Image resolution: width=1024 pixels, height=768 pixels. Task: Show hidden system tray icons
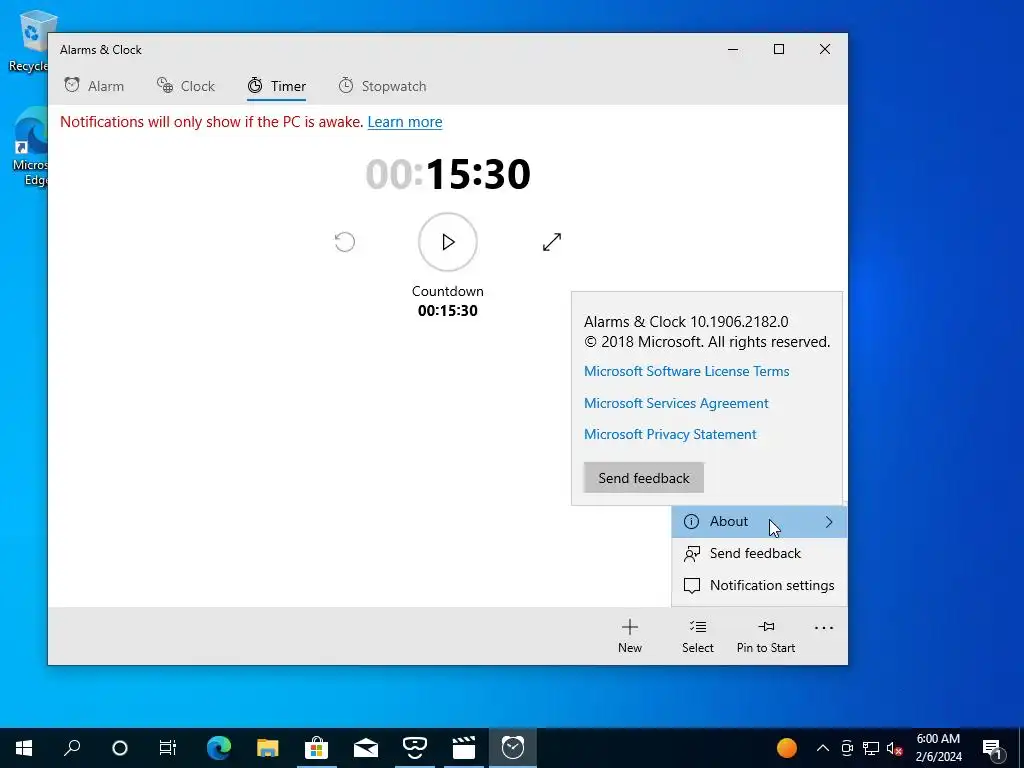823,748
